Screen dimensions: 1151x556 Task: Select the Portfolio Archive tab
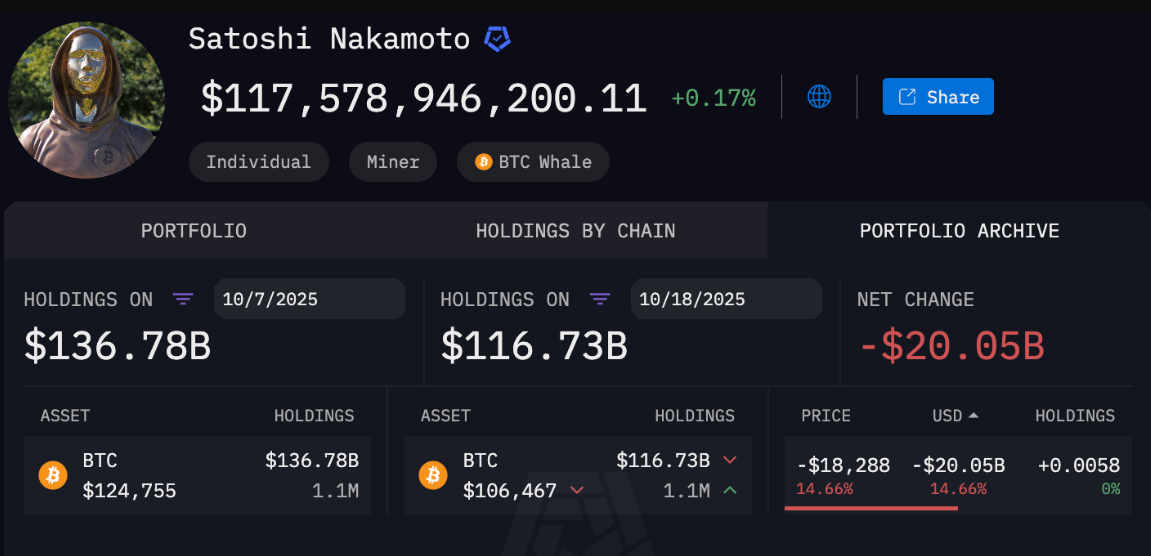[959, 231]
